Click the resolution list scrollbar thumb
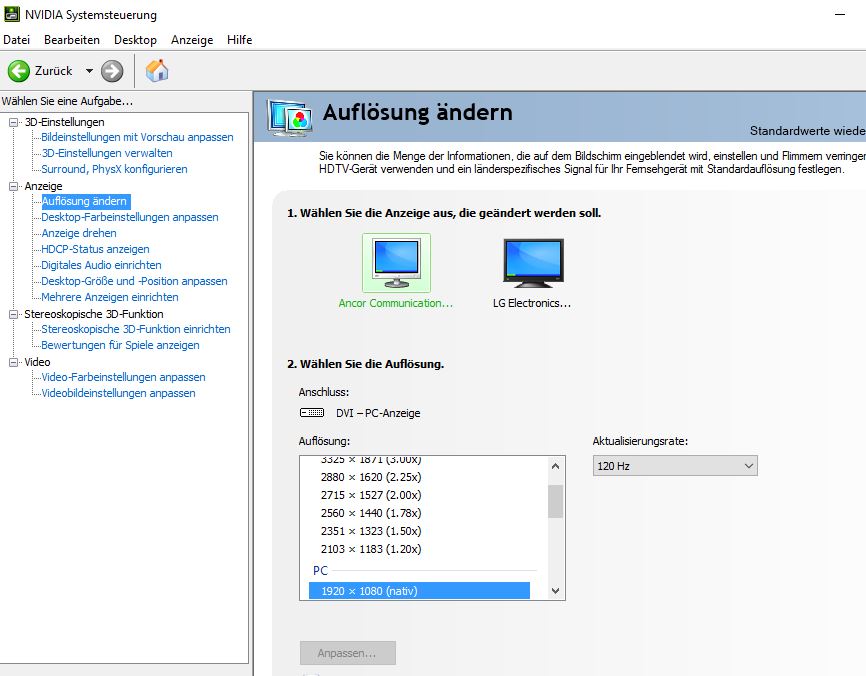Image resolution: width=866 pixels, height=676 pixels. point(556,501)
